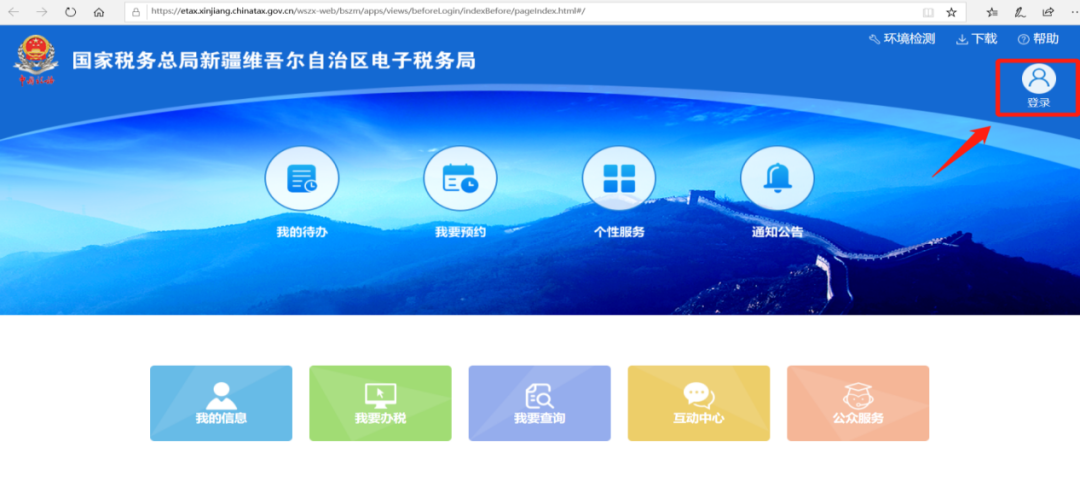Open the favorites list icon

click(992, 12)
